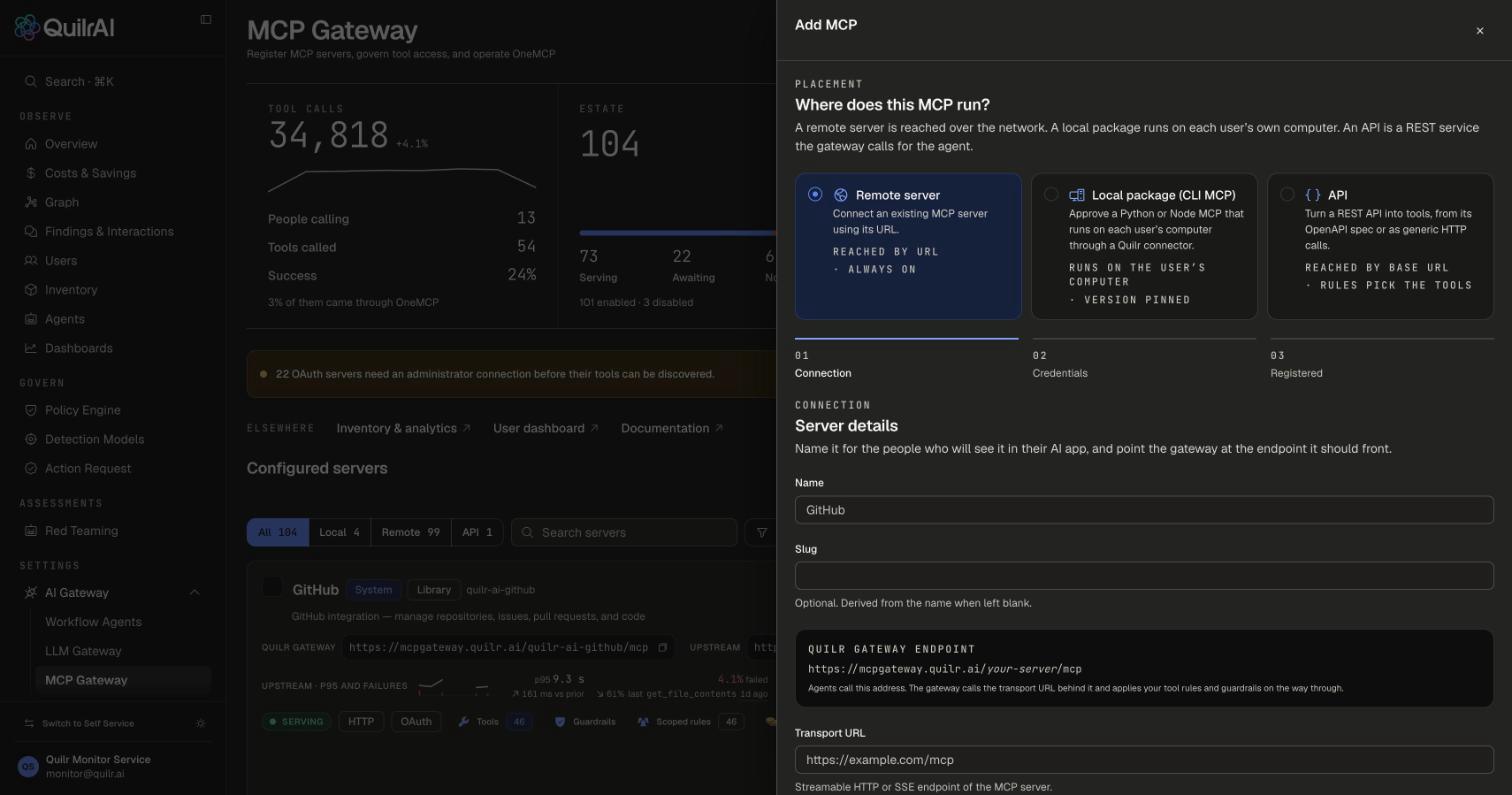Click the Red Teaming icon

coord(31,531)
